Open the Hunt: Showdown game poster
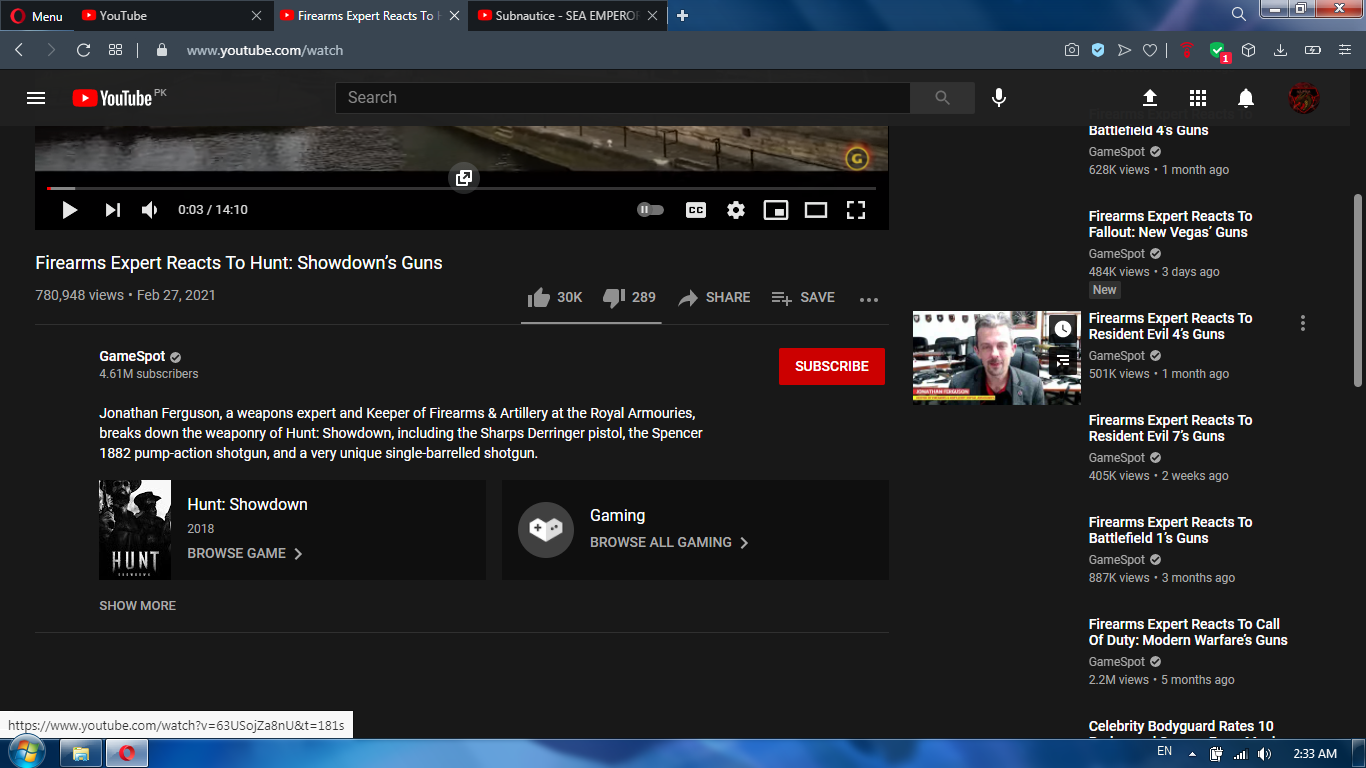 (x=135, y=530)
